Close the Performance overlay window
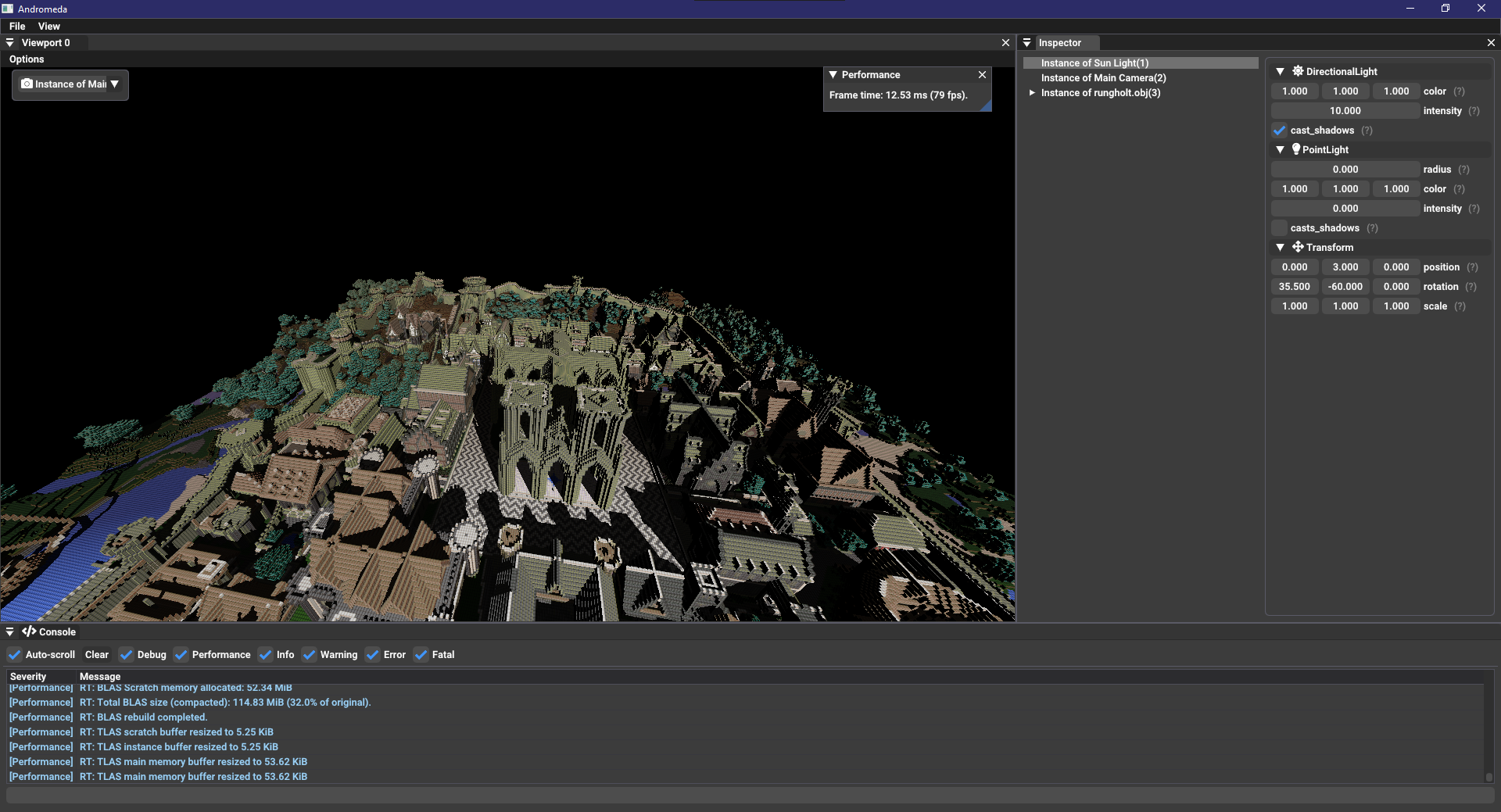 pos(982,75)
